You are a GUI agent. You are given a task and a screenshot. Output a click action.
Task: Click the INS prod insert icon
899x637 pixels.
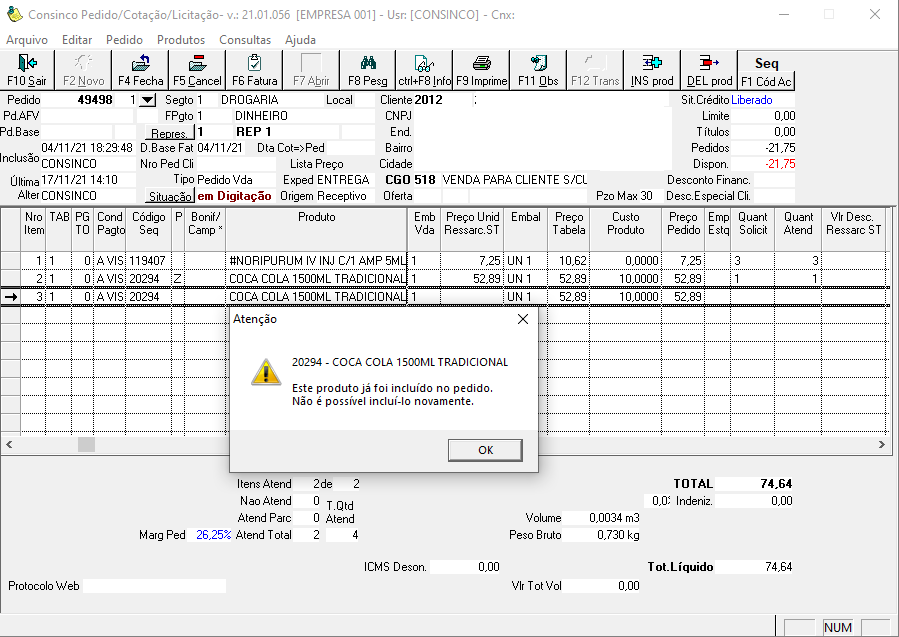pos(652,62)
